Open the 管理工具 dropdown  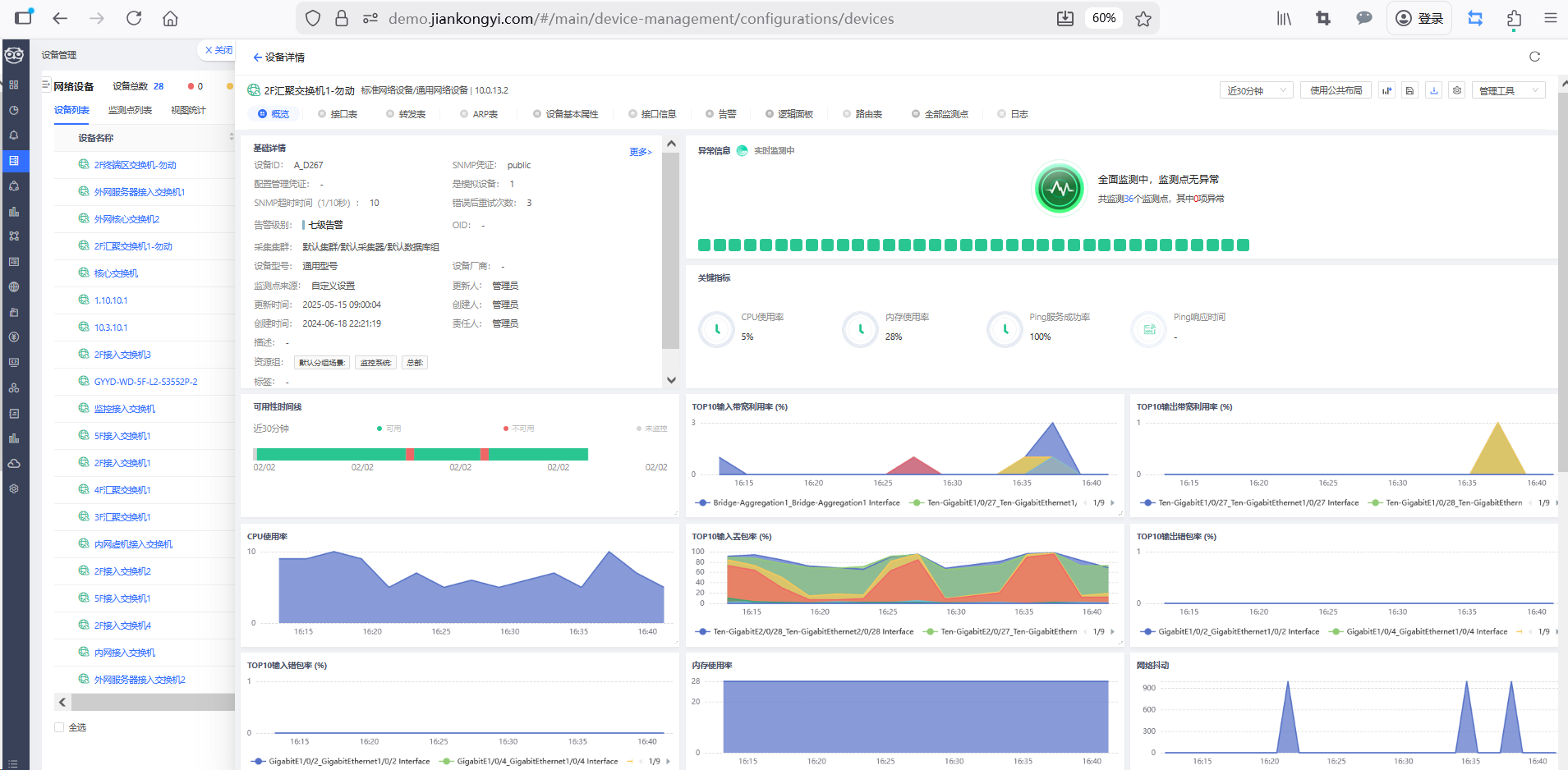click(1509, 90)
